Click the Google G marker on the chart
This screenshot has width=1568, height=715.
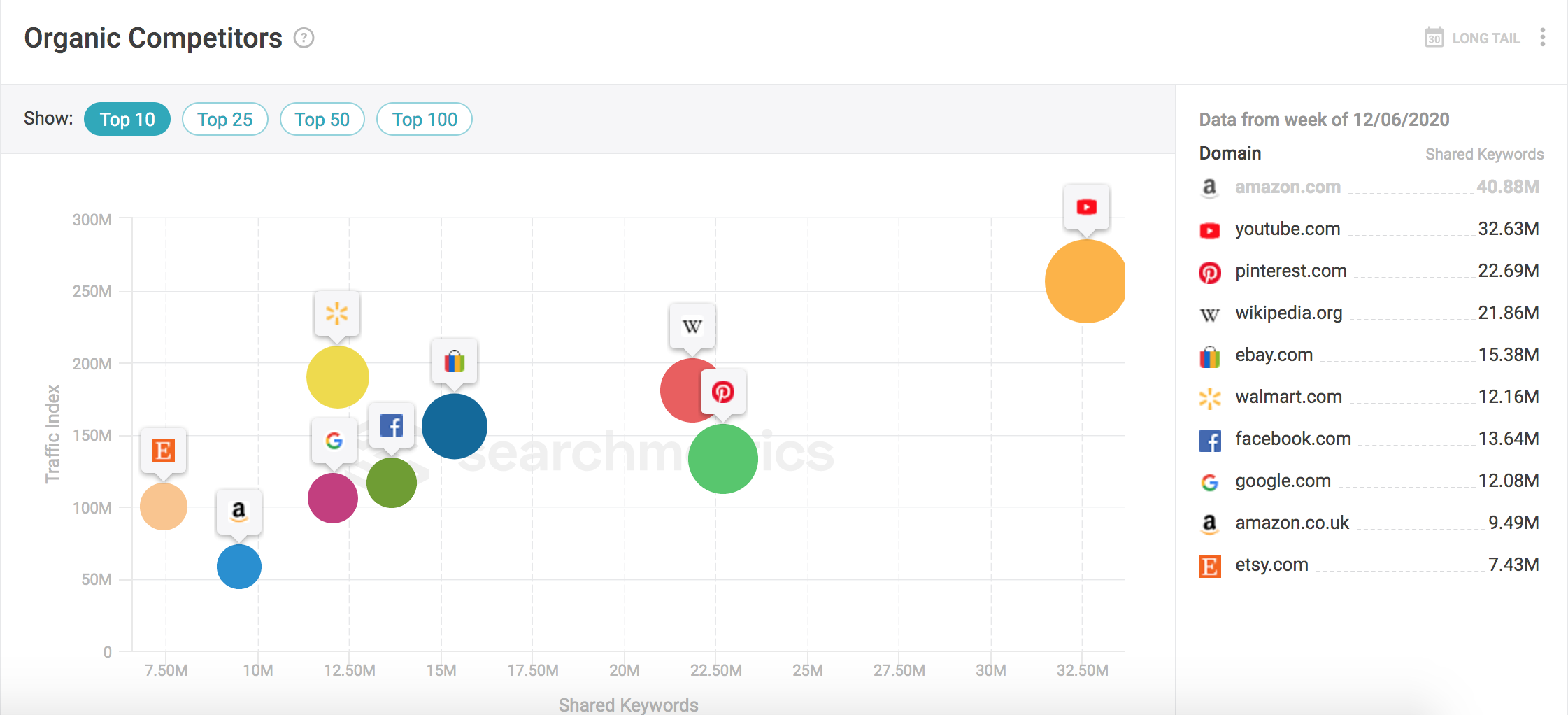(334, 440)
